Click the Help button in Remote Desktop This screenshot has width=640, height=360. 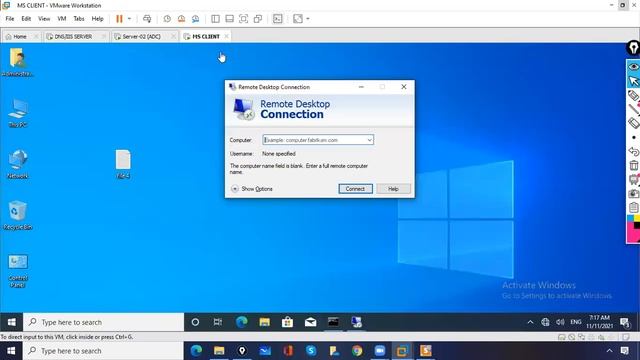393,189
